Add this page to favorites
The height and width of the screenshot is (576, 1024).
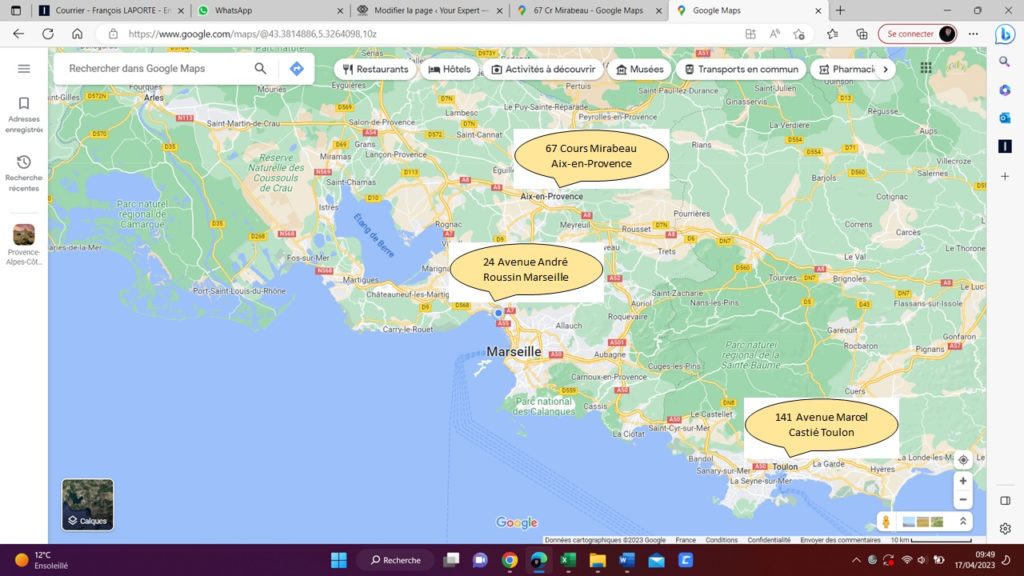[799, 34]
